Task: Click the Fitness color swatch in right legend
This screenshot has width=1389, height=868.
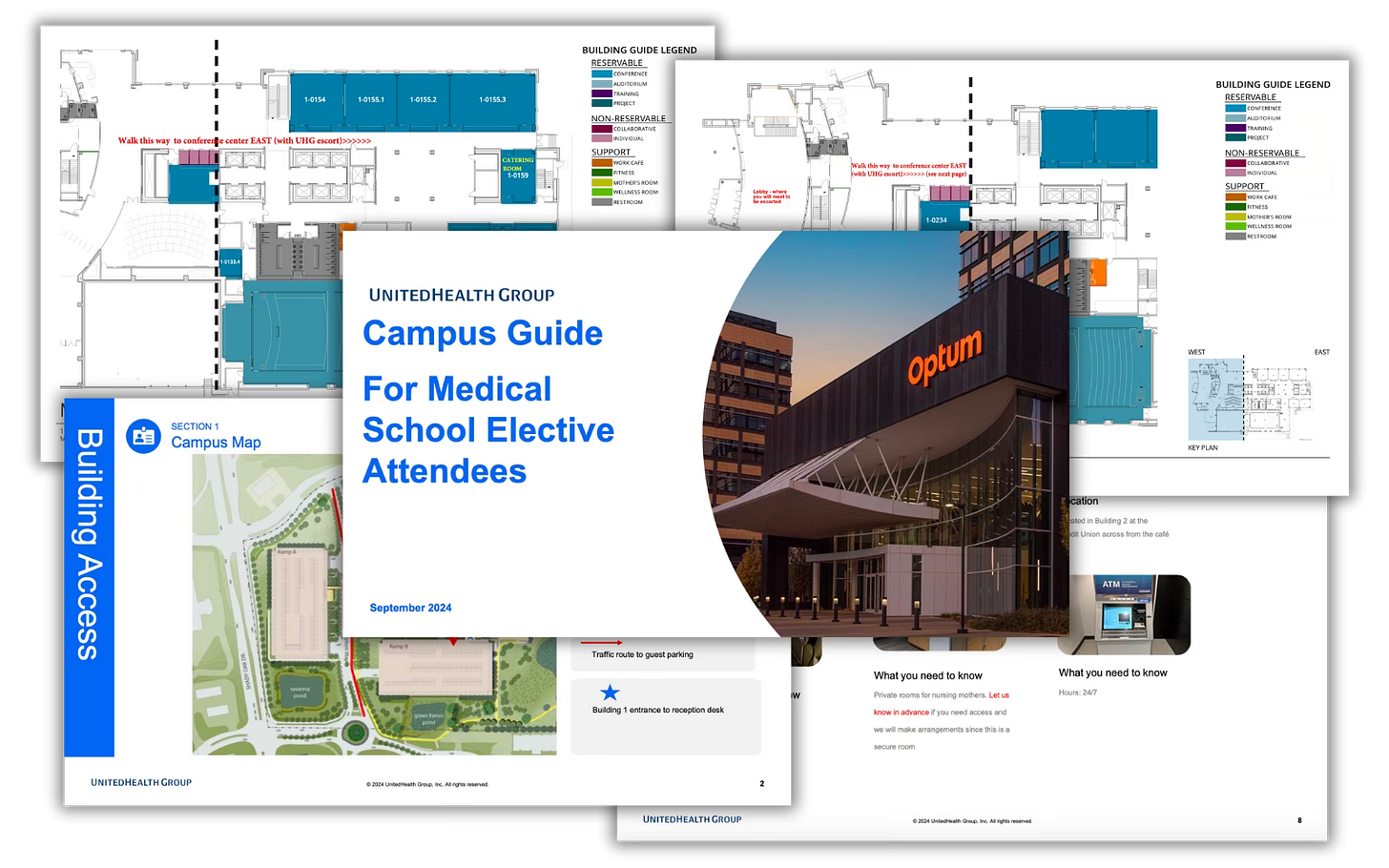Action: 1235,207
